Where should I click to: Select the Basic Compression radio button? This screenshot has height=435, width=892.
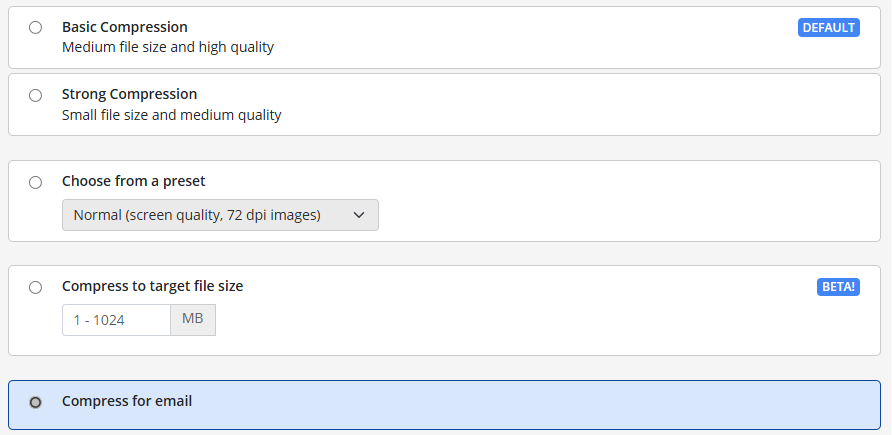(36, 28)
